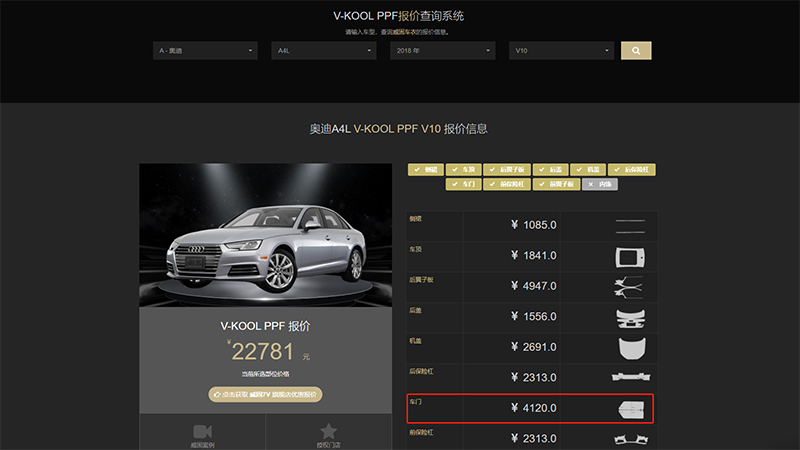Click the 后盖 trunk lid pattern icon
The height and width of the screenshot is (450, 800).
click(630, 317)
